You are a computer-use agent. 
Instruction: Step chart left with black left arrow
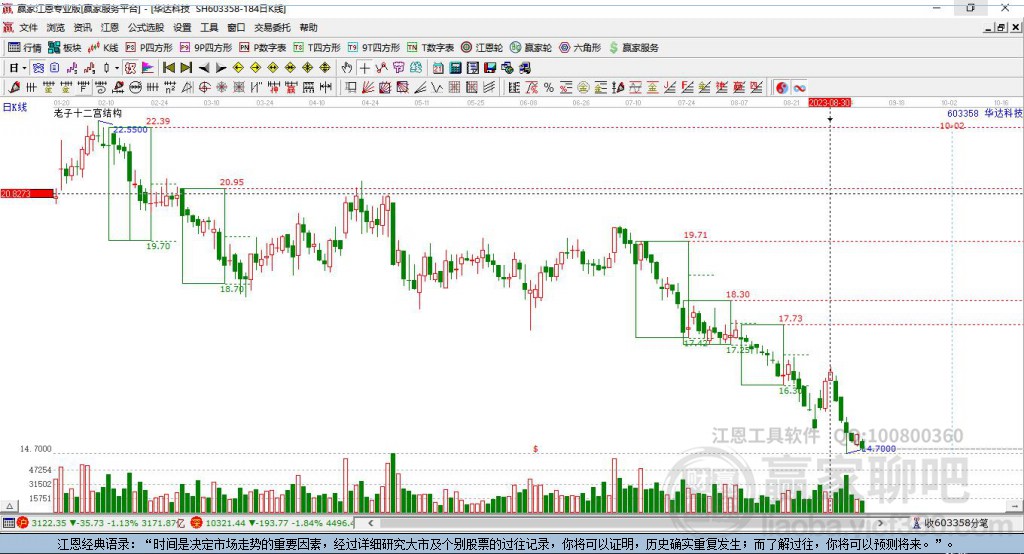point(204,68)
